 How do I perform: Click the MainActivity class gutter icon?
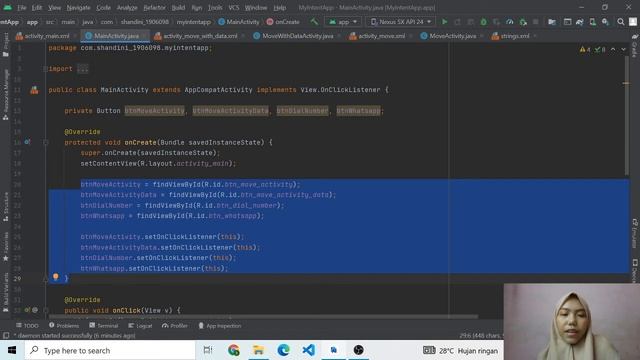coord(34,90)
